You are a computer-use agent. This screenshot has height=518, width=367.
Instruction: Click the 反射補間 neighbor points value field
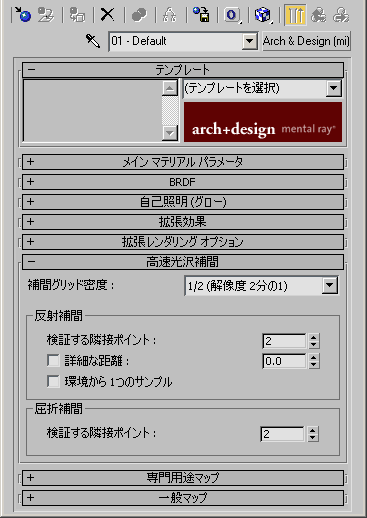(x=284, y=341)
